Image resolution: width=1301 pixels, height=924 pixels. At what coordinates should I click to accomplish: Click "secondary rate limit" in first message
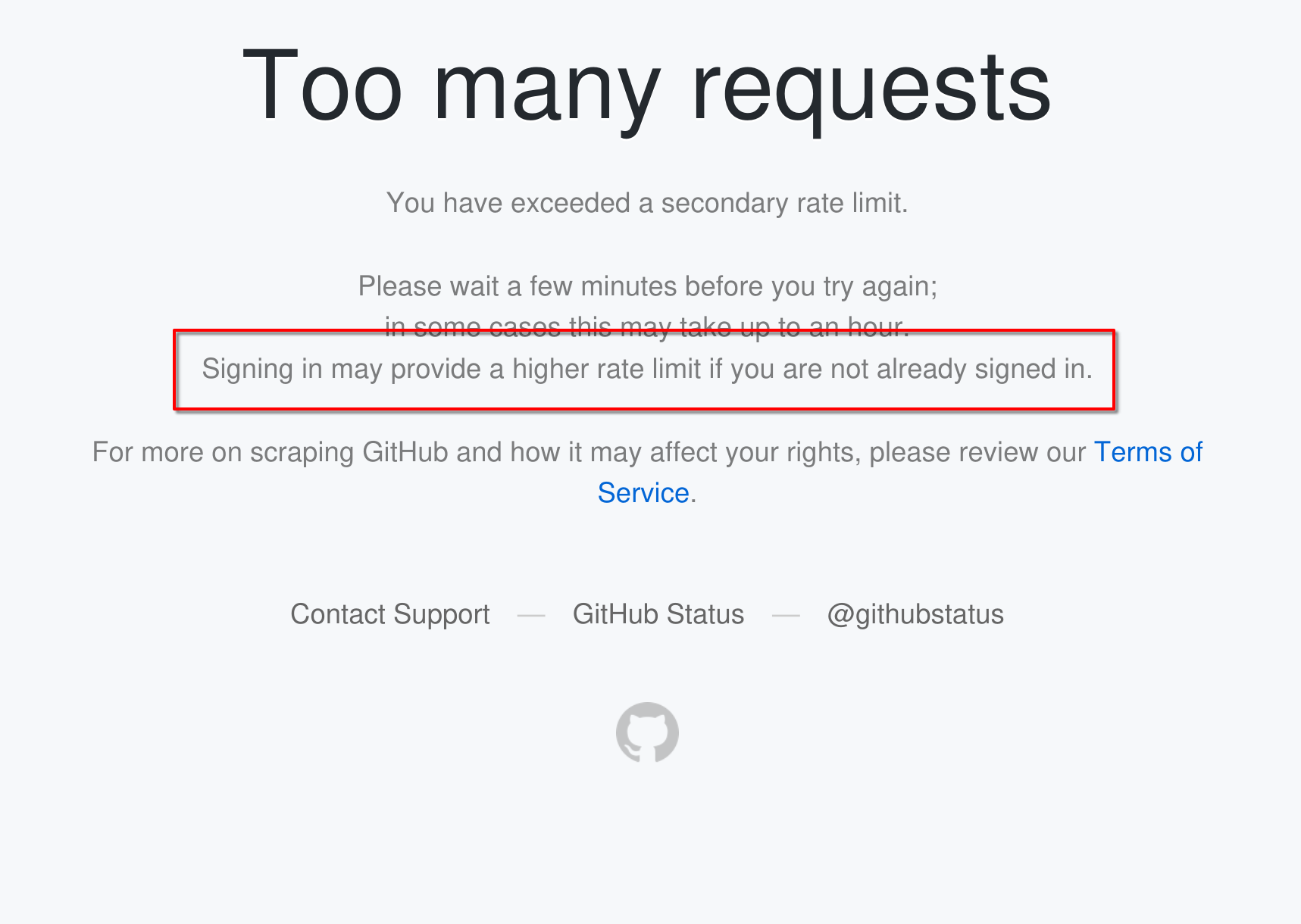[x=783, y=203]
